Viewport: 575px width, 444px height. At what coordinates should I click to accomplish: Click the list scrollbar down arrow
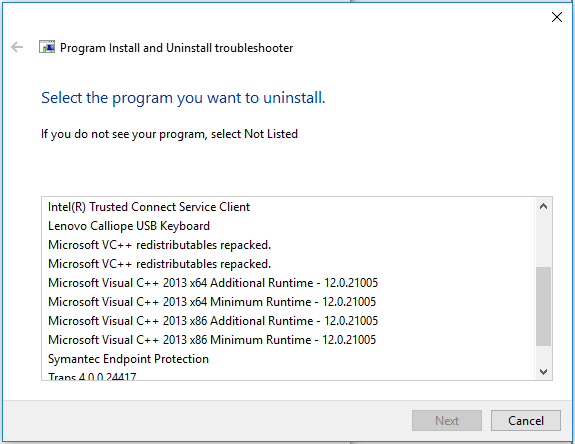(543, 371)
